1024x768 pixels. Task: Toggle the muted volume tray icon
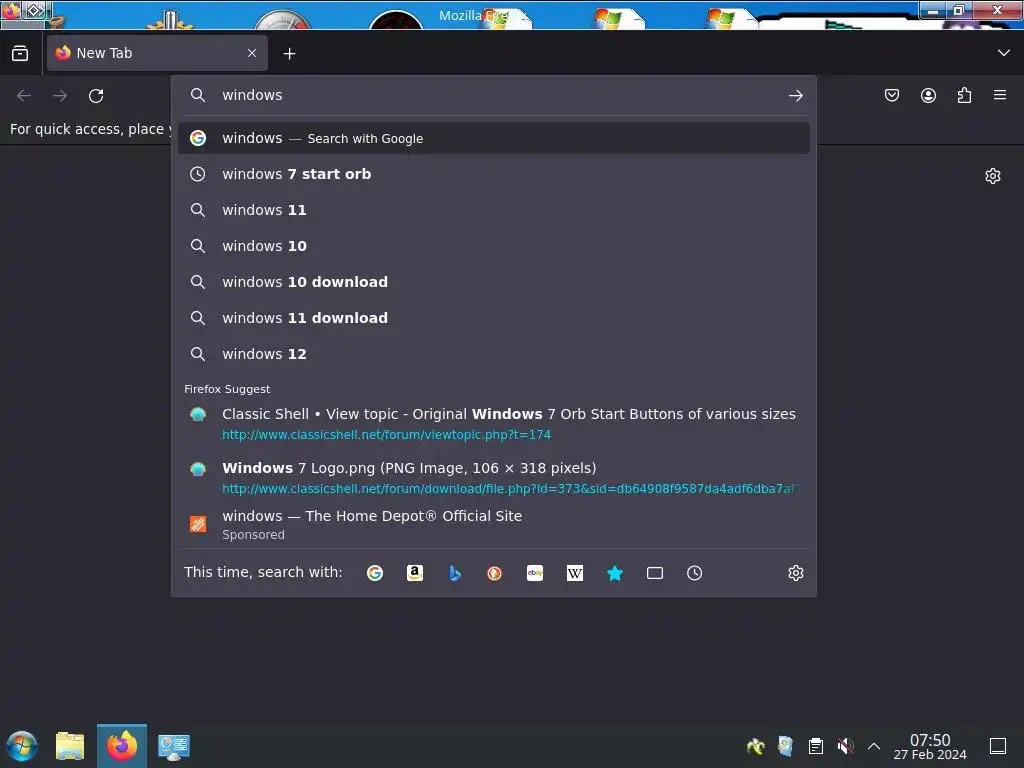(x=845, y=746)
